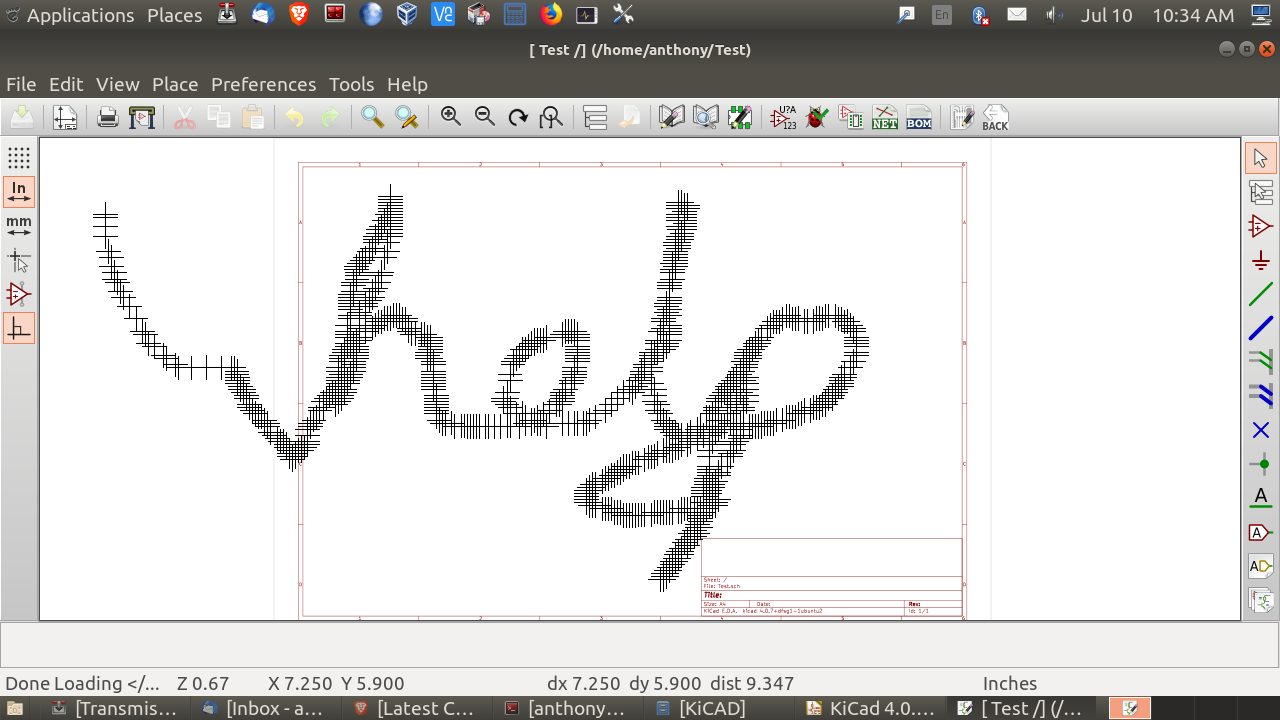Open the Library Editor

click(671, 118)
